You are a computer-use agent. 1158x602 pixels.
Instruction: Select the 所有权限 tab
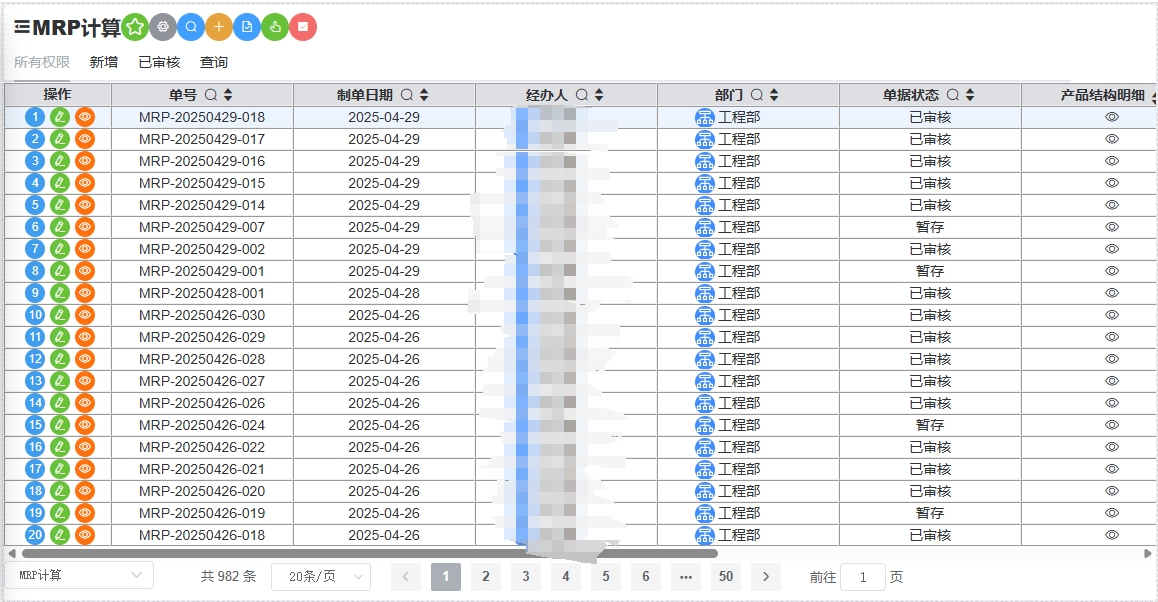tap(42, 62)
